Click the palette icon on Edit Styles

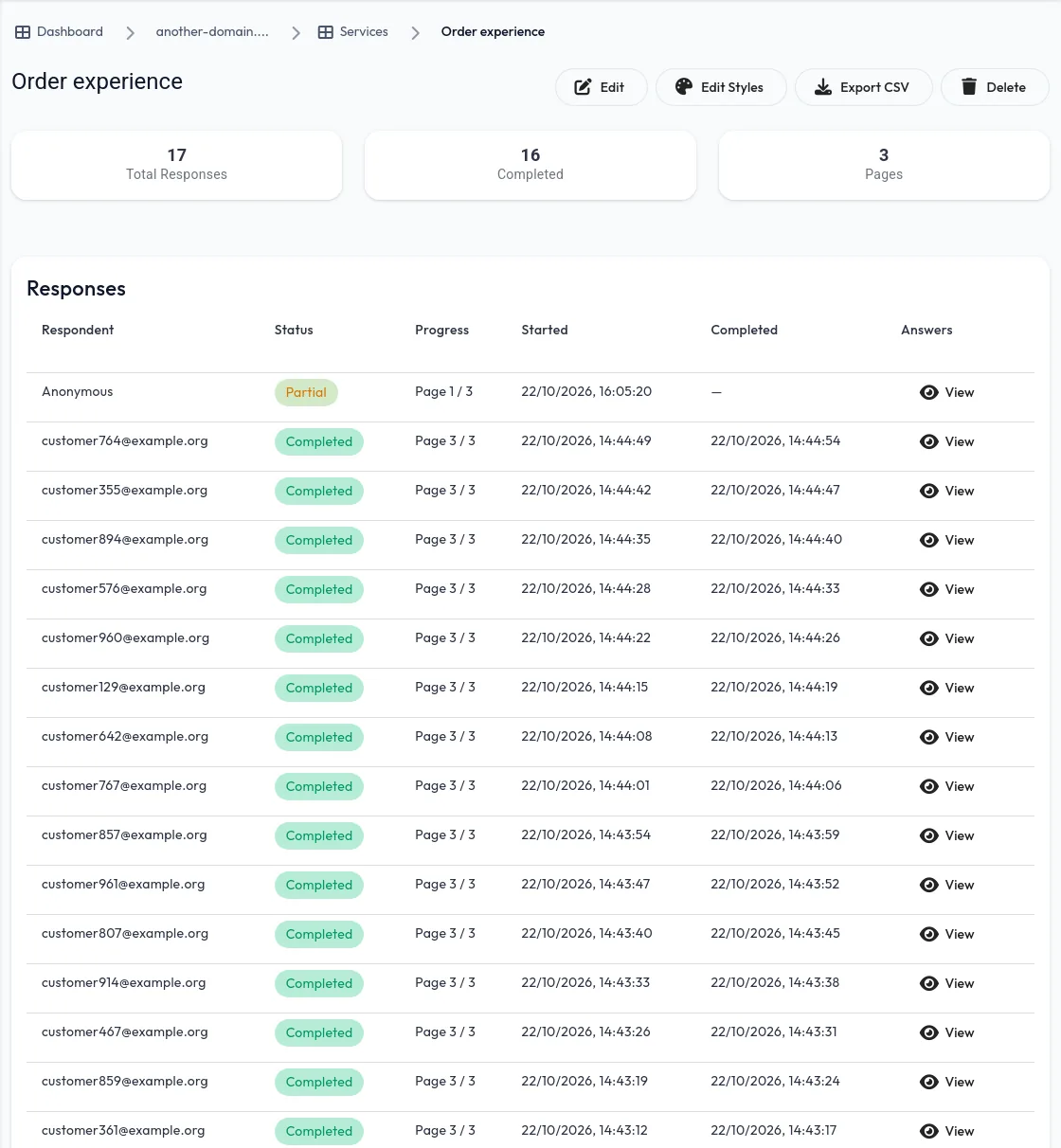(x=683, y=87)
